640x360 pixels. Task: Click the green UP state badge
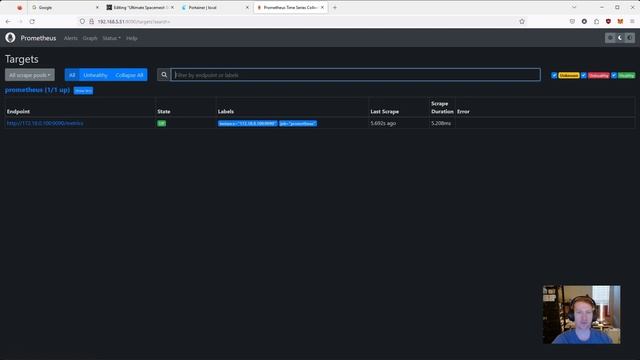pos(162,123)
